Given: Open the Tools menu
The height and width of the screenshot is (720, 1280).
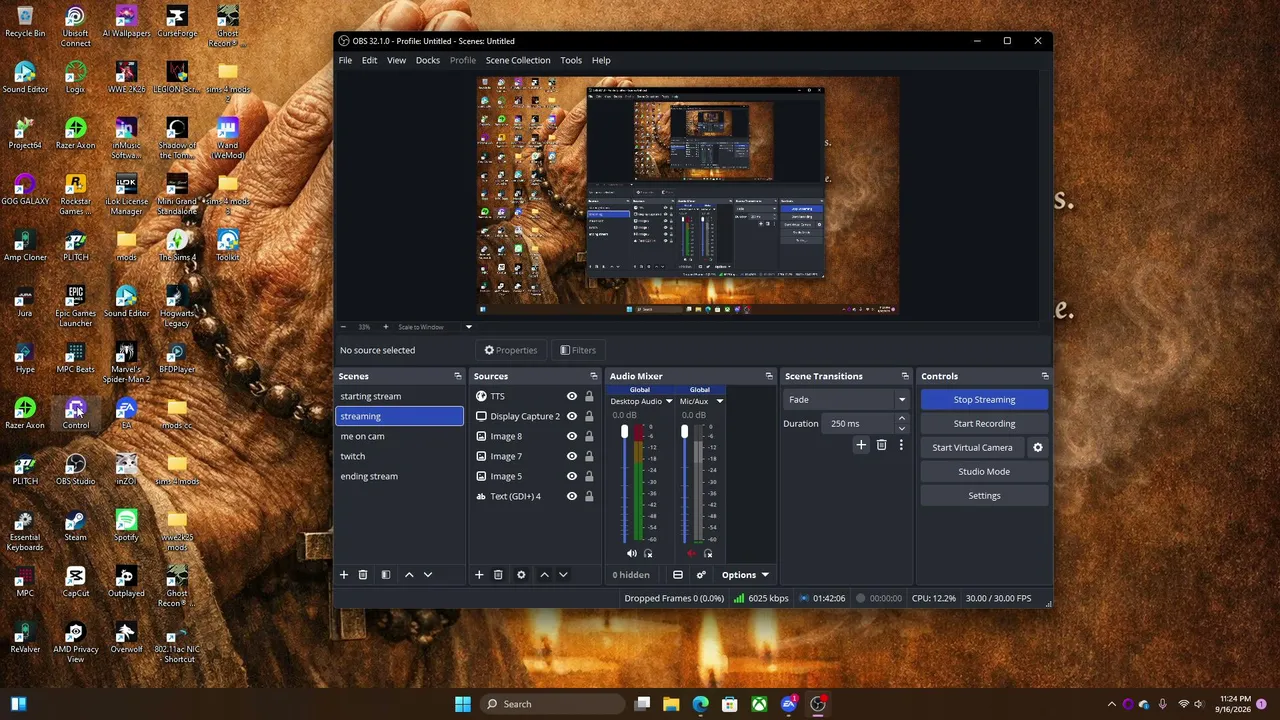Looking at the screenshot, I should 571,60.
